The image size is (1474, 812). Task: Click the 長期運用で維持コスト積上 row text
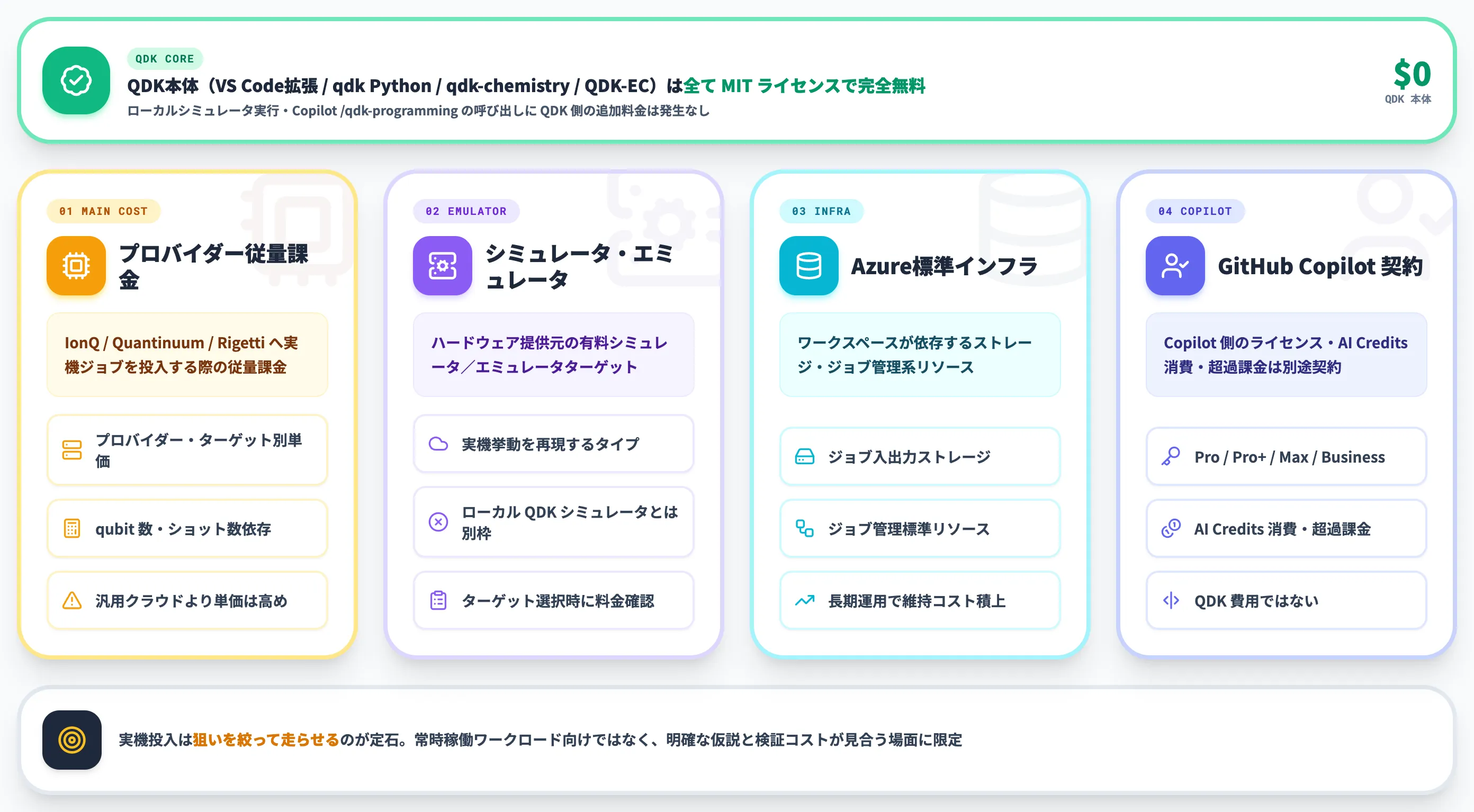pyautogui.click(x=916, y=601)
